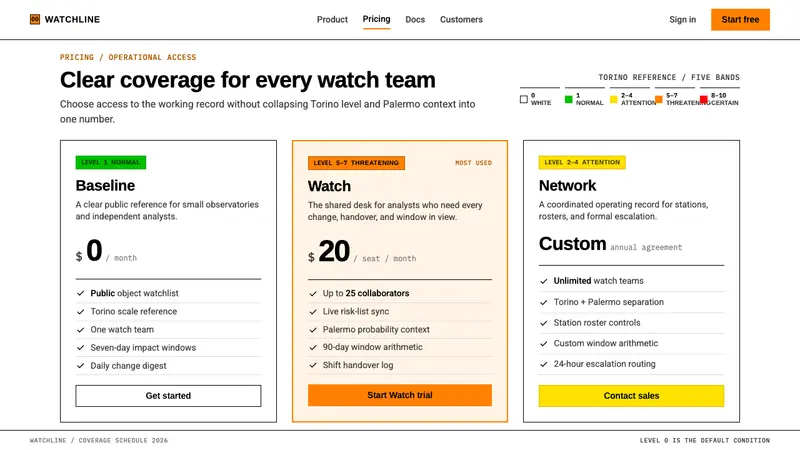800x450 pixels.
Task: Click the Public object watchlist text
Action: click(135, 293)
